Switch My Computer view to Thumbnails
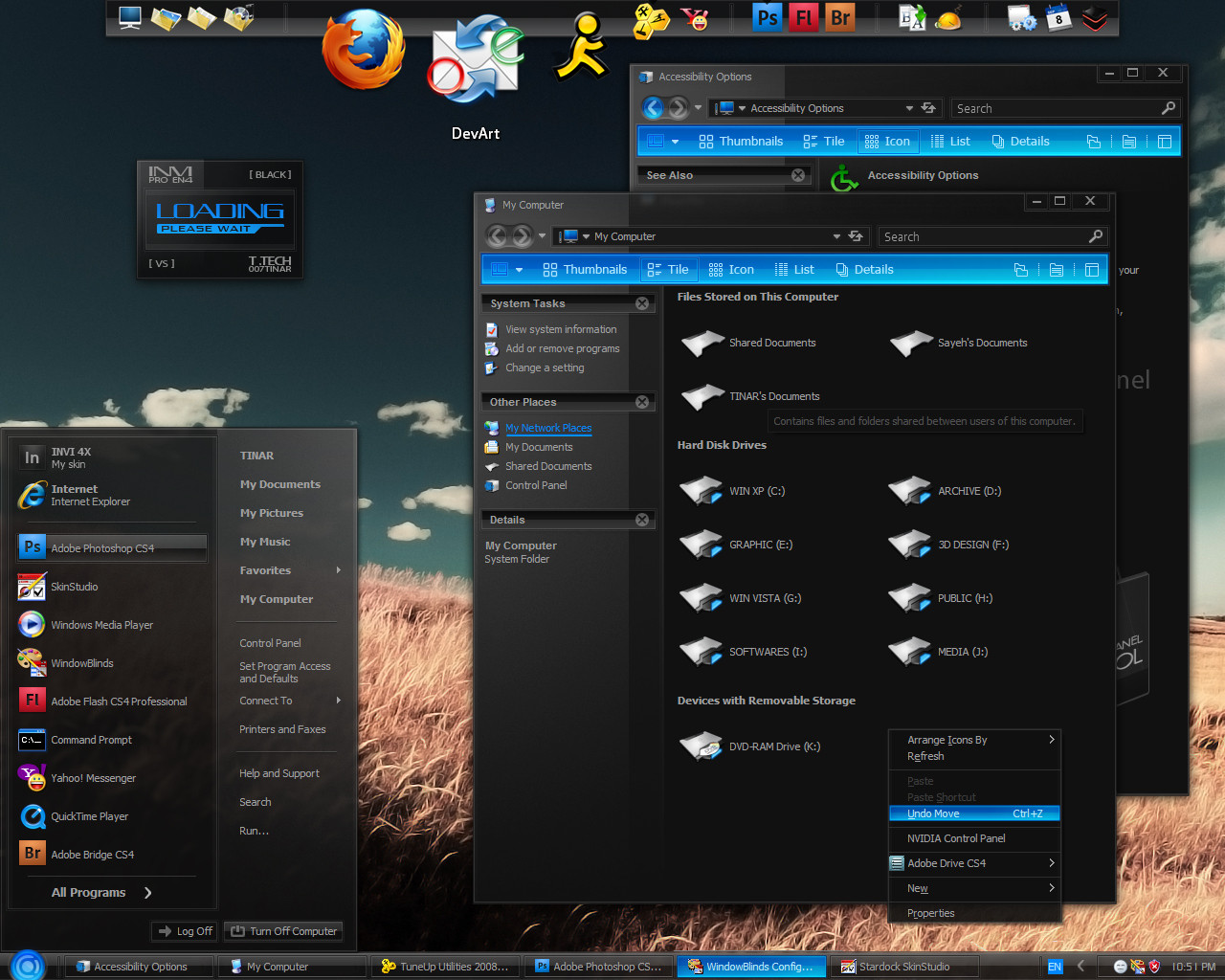Screen dimensions: 1225x980 point(585,270)
